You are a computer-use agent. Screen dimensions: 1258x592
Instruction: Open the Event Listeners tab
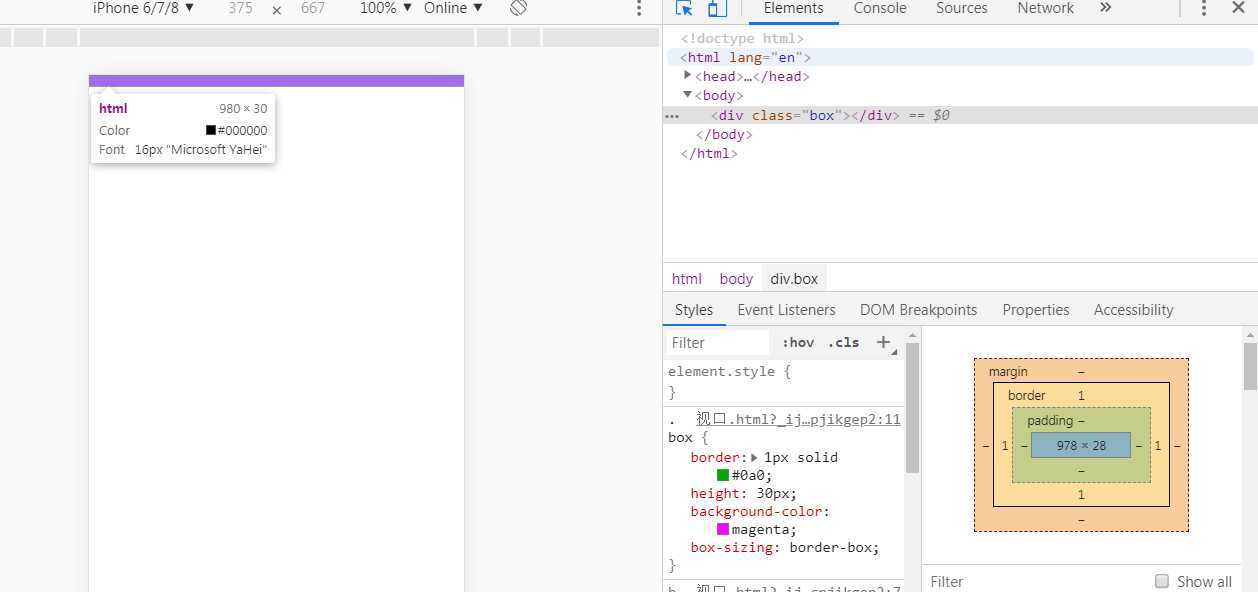(786, 310)
